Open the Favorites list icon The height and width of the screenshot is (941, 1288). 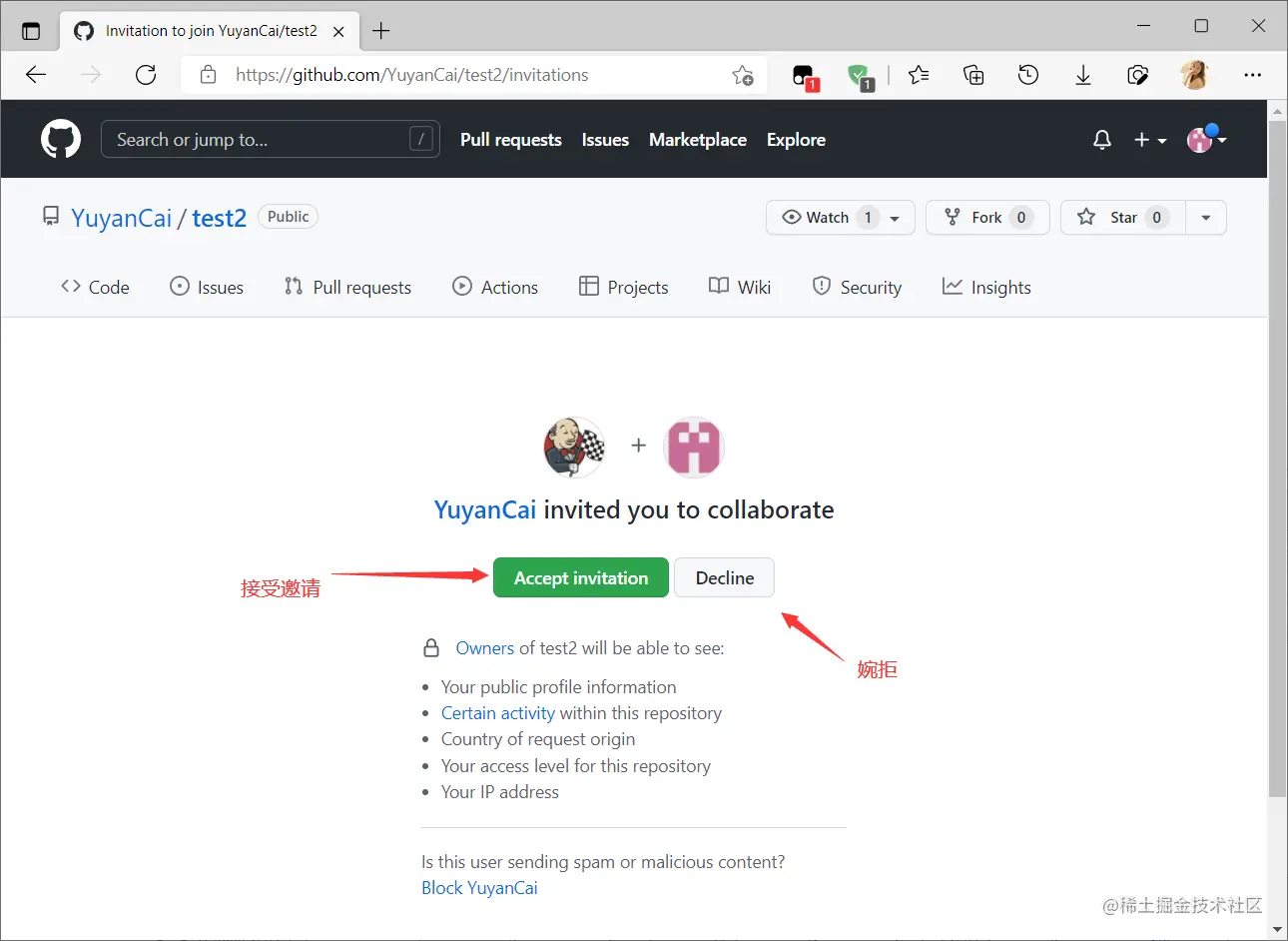click(919, 75)
